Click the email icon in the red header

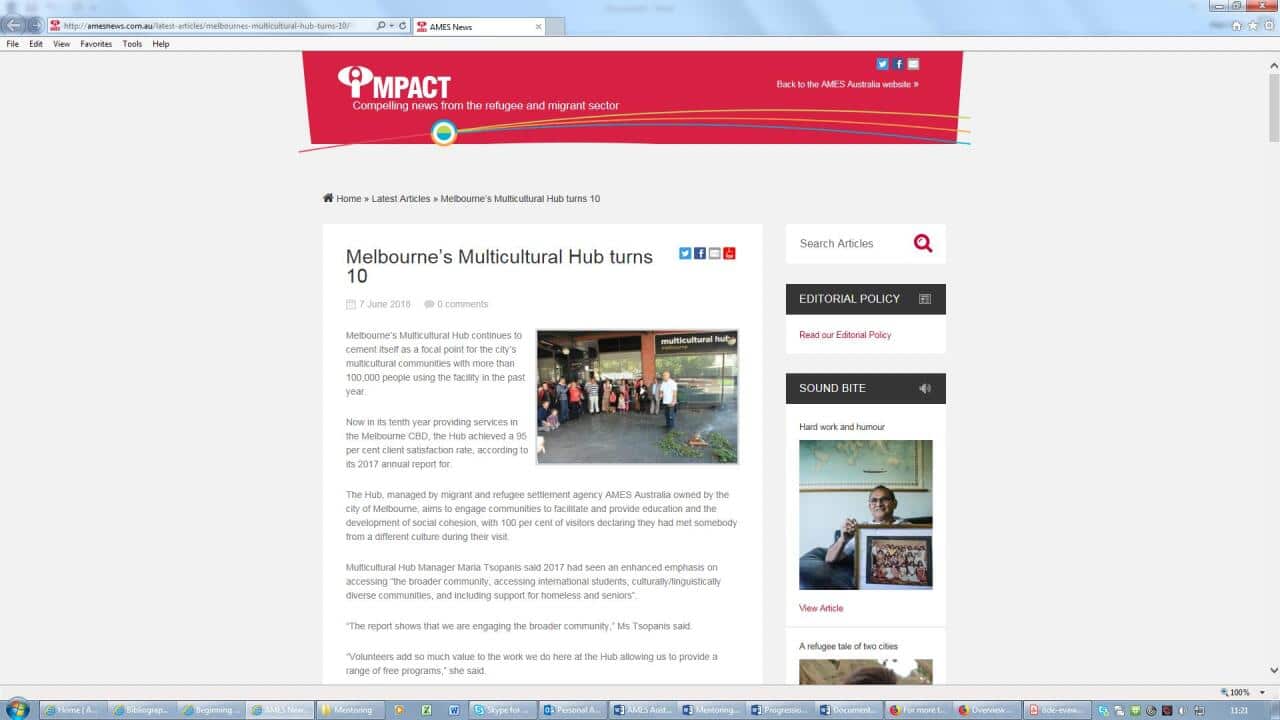point(913,64)
